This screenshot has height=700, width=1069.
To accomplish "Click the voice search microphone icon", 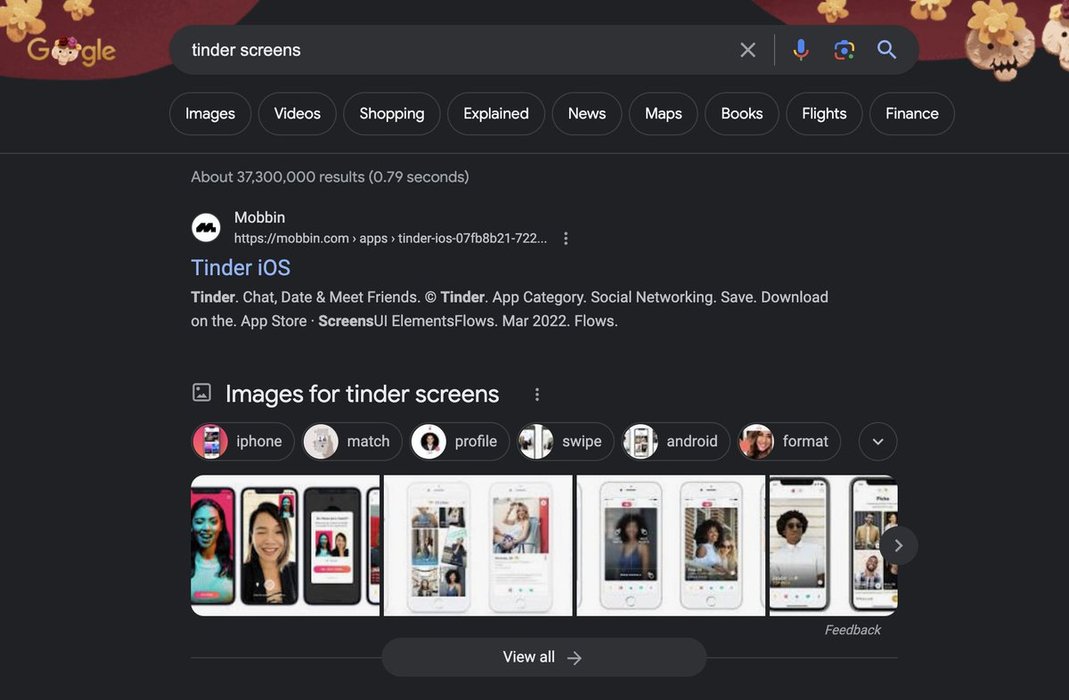I will click(x=800, y=50).
